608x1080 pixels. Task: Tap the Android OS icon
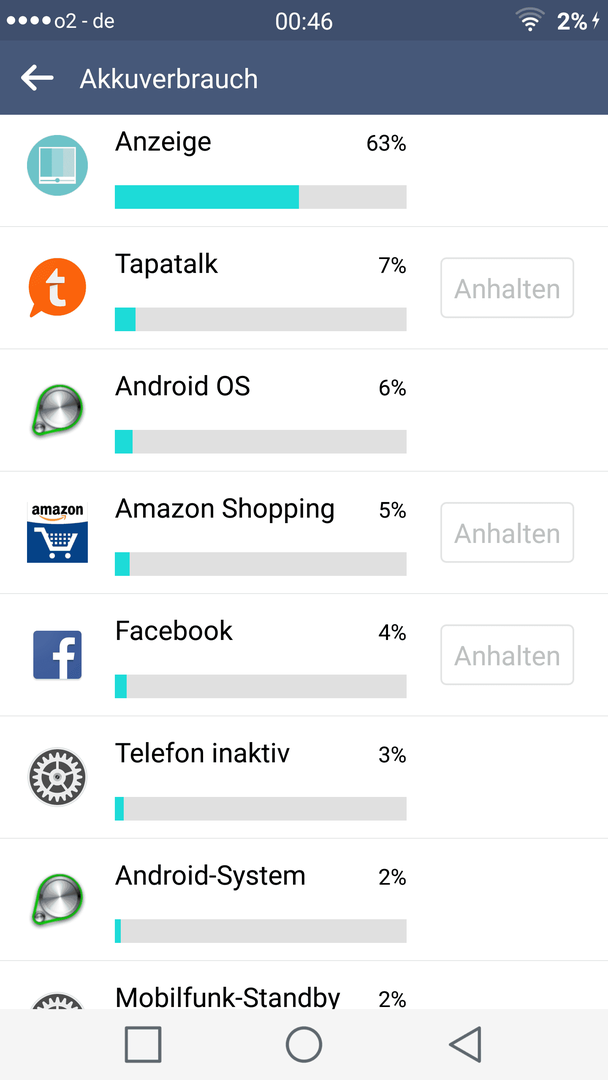[57, 411]
